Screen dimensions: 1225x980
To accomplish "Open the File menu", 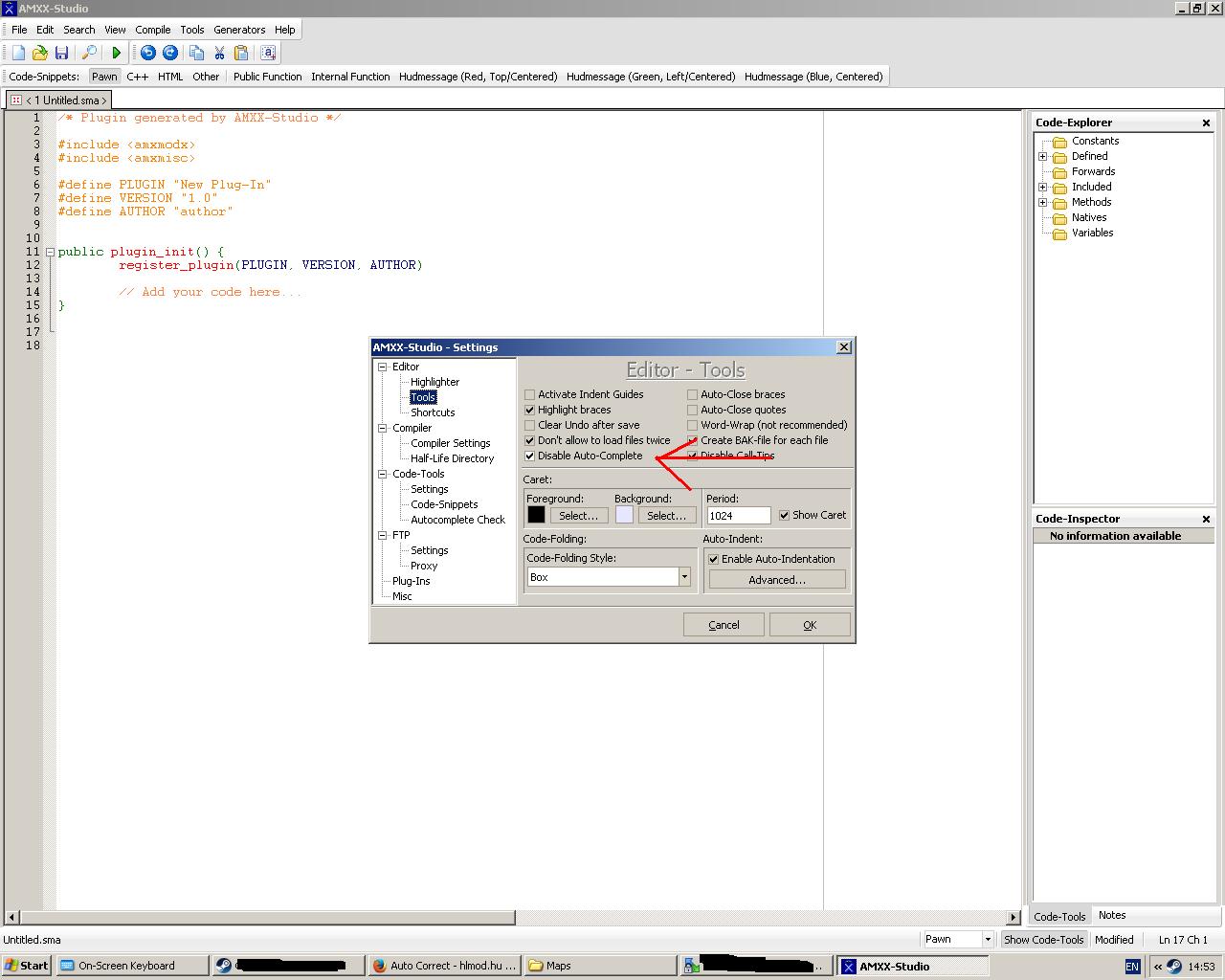I will pos(19,30).
